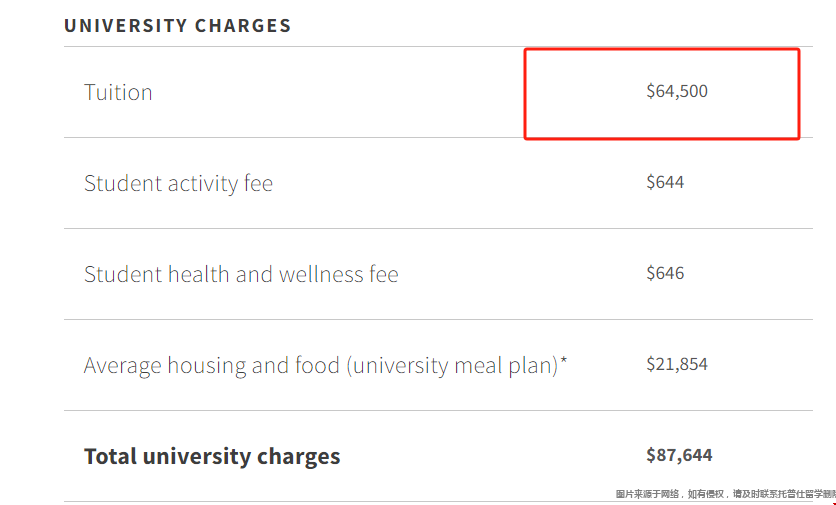The height and width of the screenshot is (505, 836).
Task: Select Total university charges label
Action: [212, 457]
